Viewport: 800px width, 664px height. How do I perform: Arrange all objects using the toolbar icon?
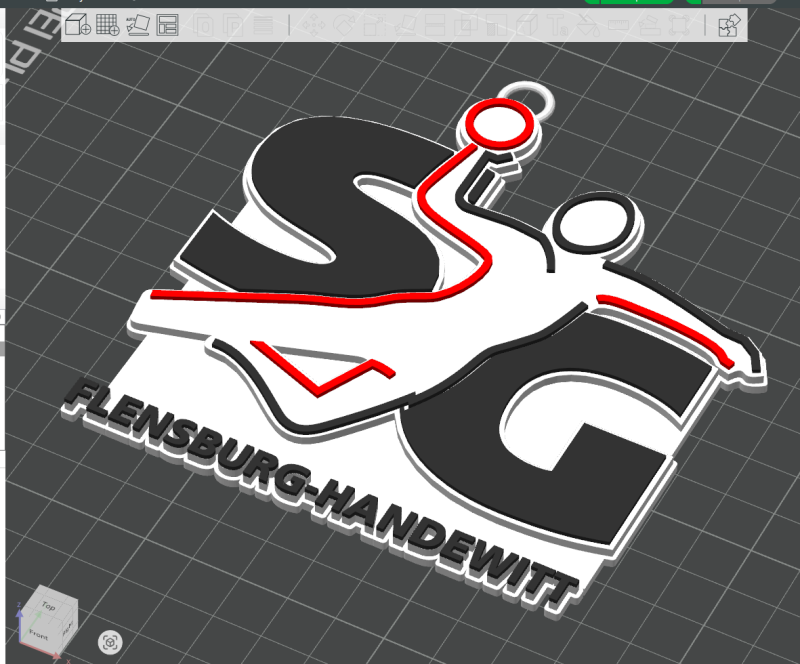point(168,25)
